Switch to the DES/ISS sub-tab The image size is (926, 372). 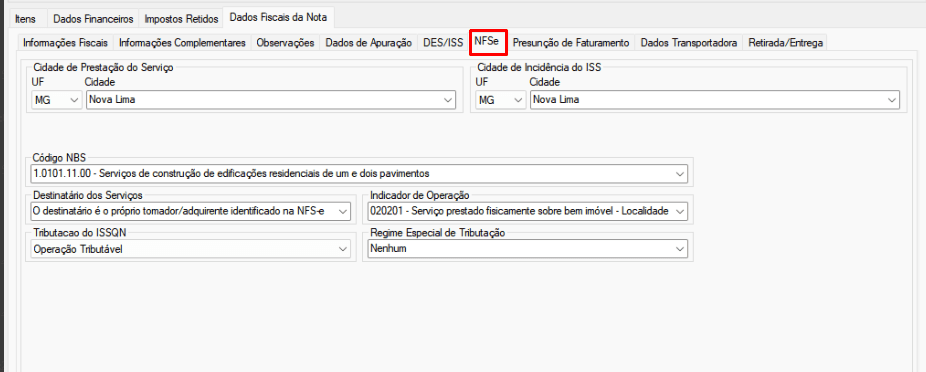443,43
